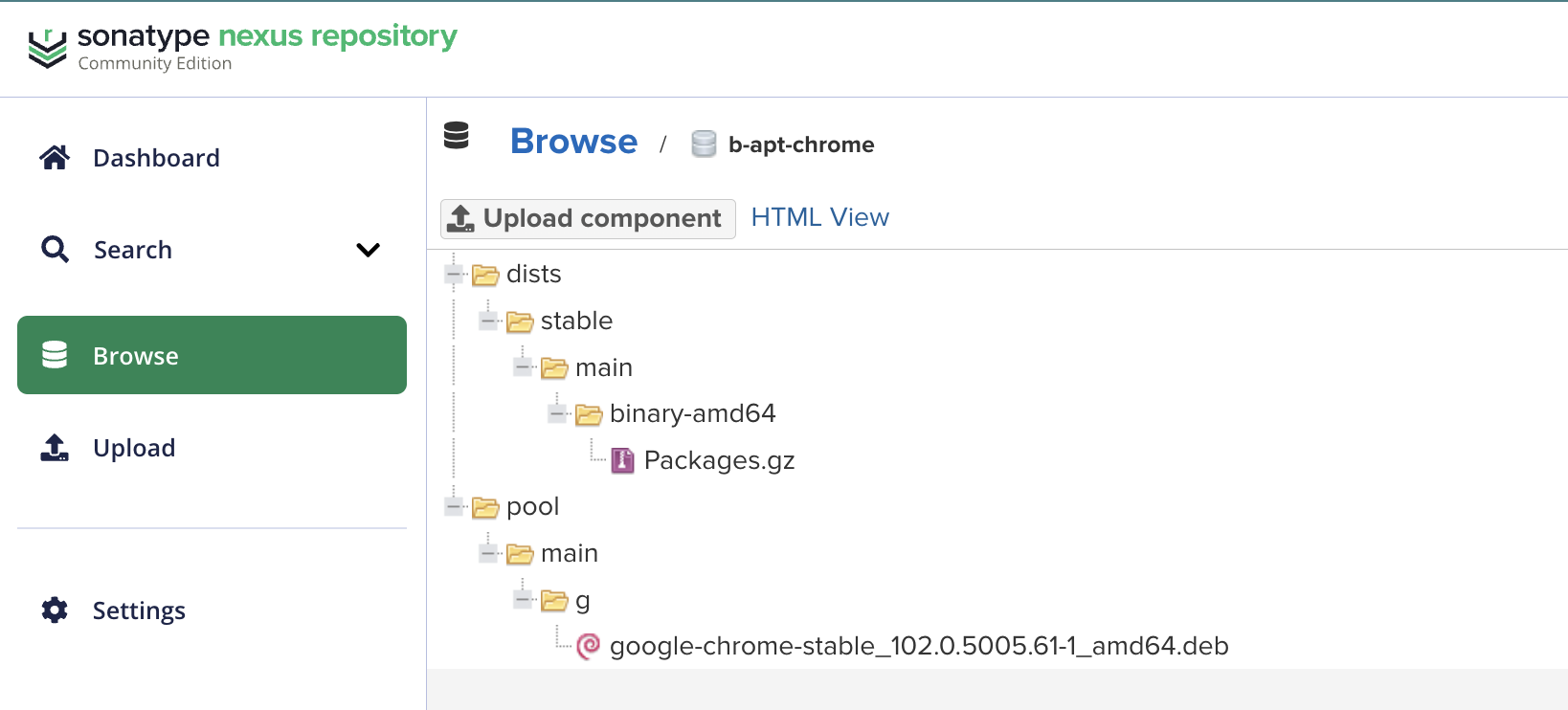The image size is (1568, 710).
Task: Collapse the dists folder
Action: 454,275
